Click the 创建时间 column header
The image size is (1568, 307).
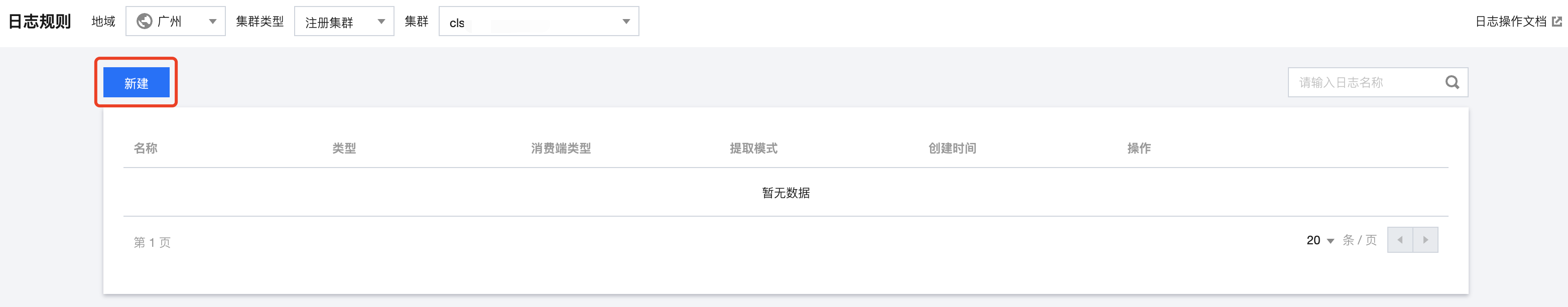[952, 147]
